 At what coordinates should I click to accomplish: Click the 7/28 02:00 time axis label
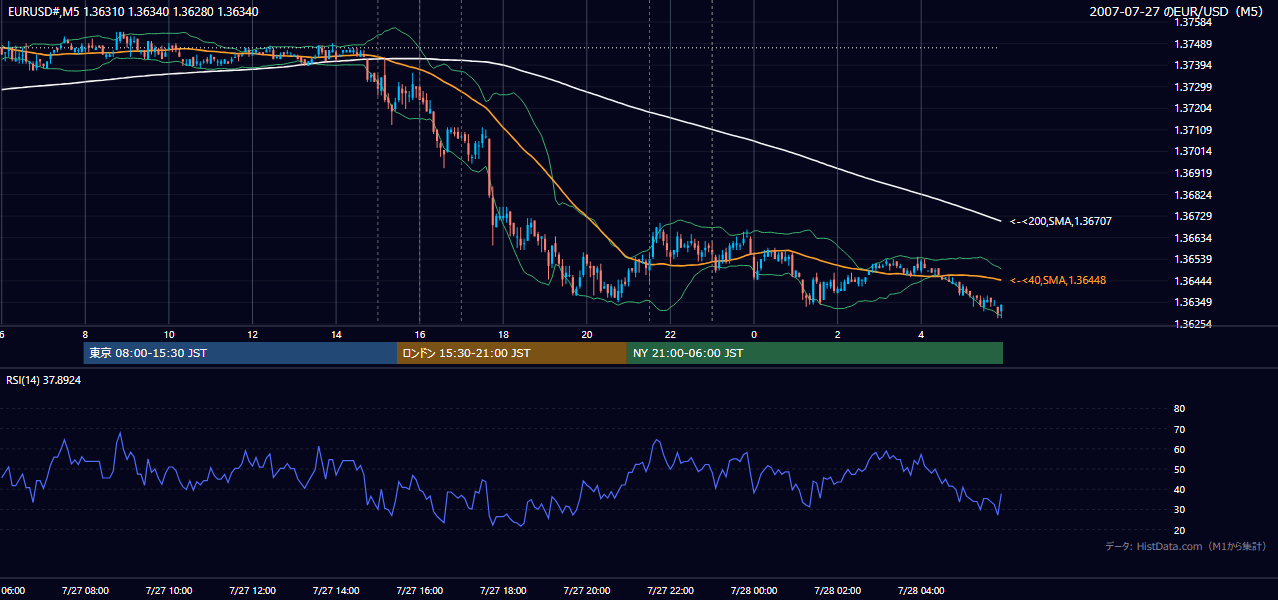coord(837,590)
